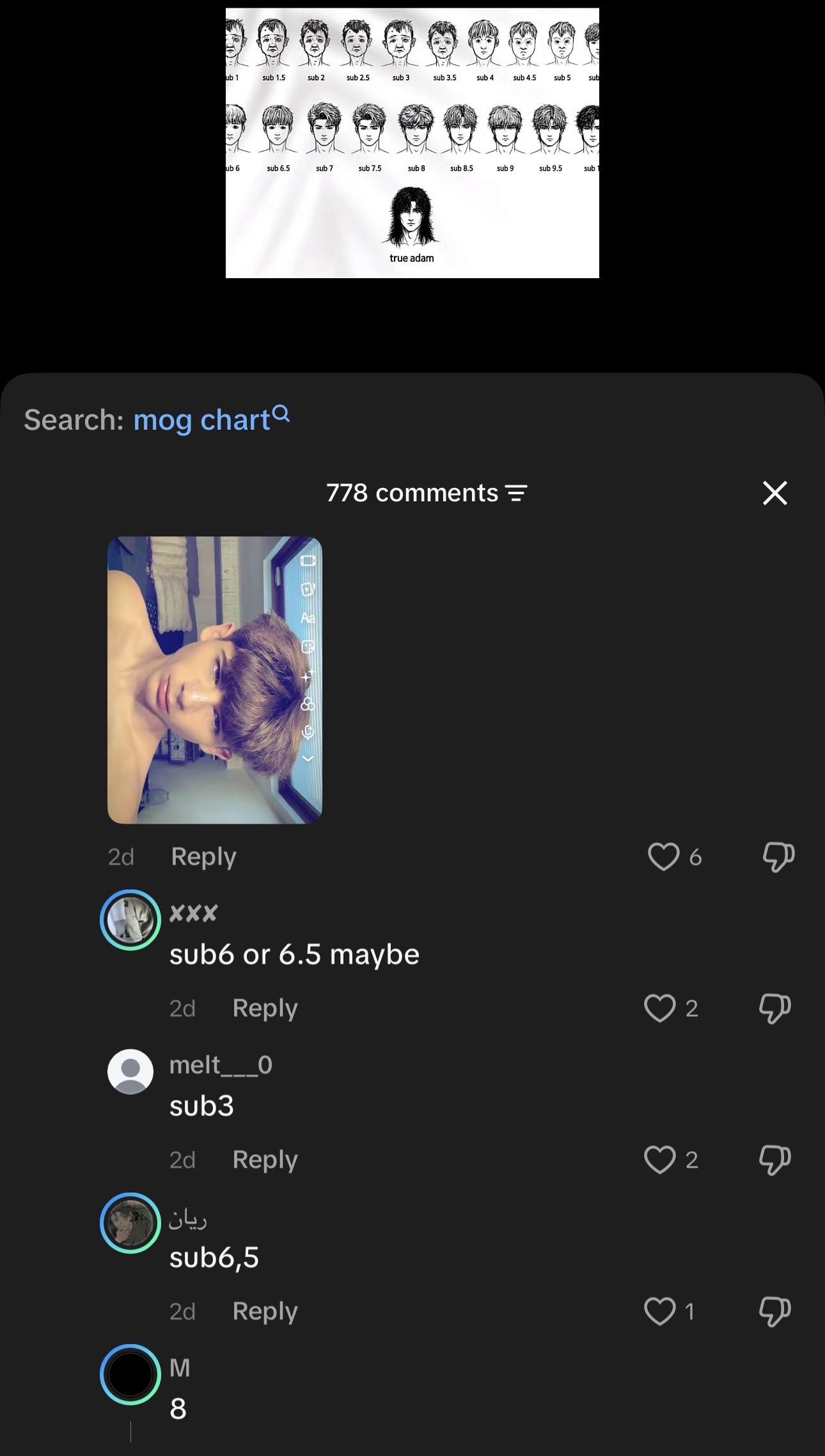View melt___0's profile via username
This screenshot has width=825, height=1456.
point(221,1065)
